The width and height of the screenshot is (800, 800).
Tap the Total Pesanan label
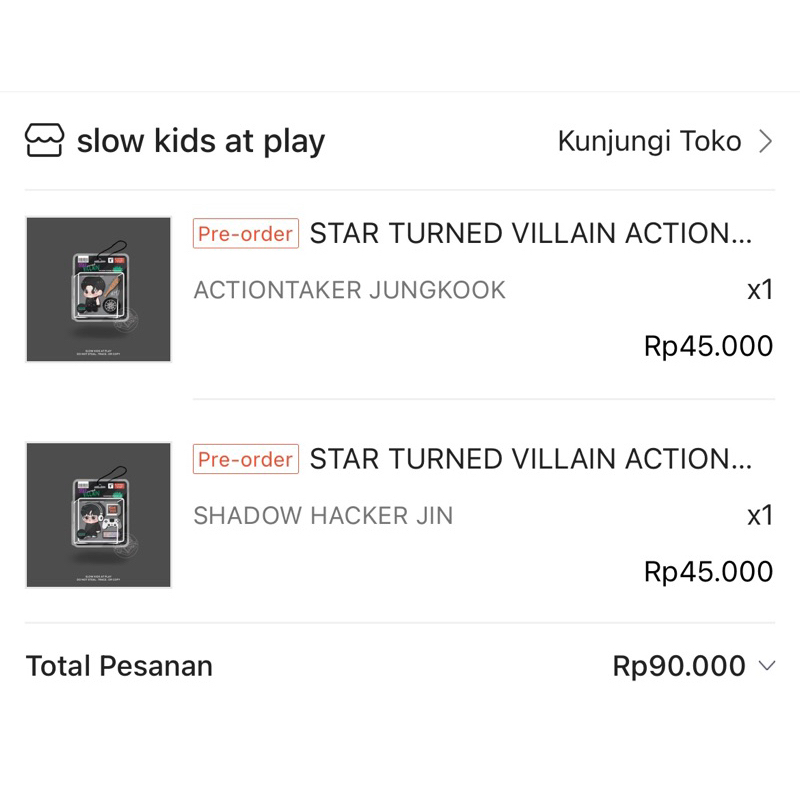pyautogui.click(x=119, y=666)
